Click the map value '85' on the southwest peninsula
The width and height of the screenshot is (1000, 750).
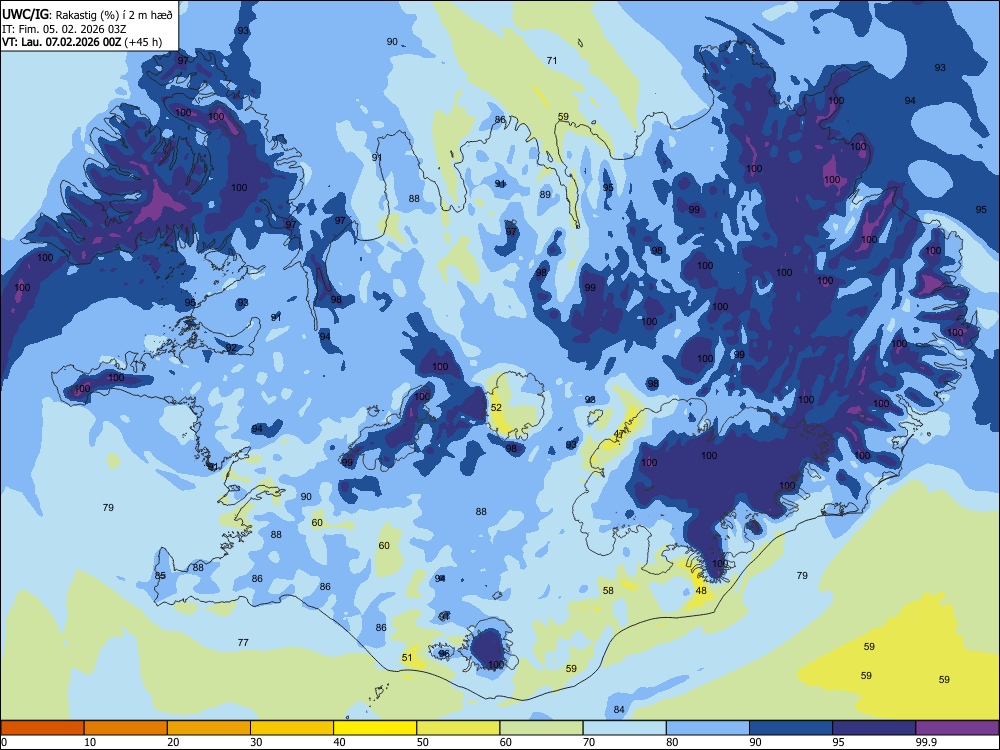click(x=160, y=576)
